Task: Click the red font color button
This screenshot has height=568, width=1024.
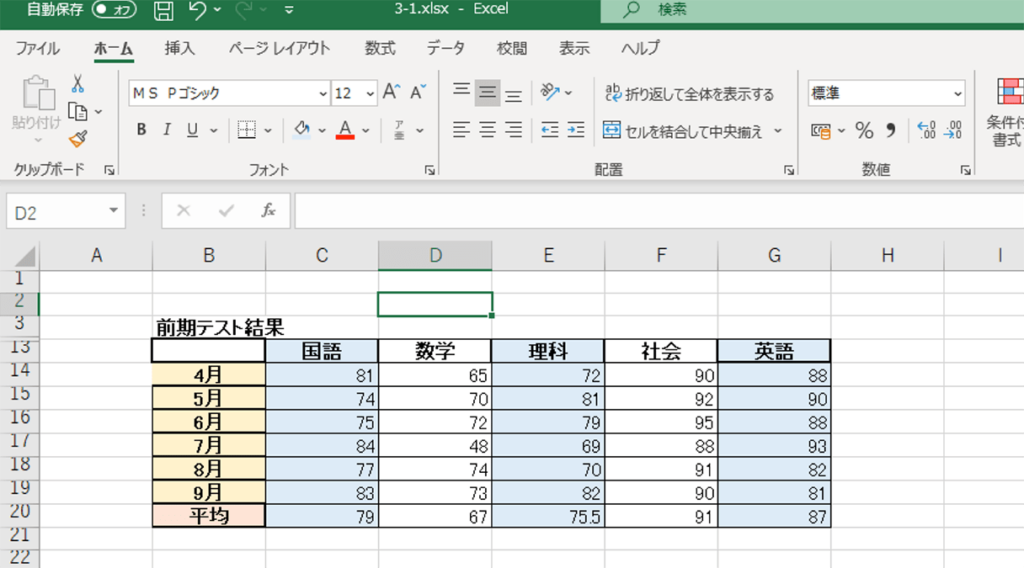Action: click(346, 130)
